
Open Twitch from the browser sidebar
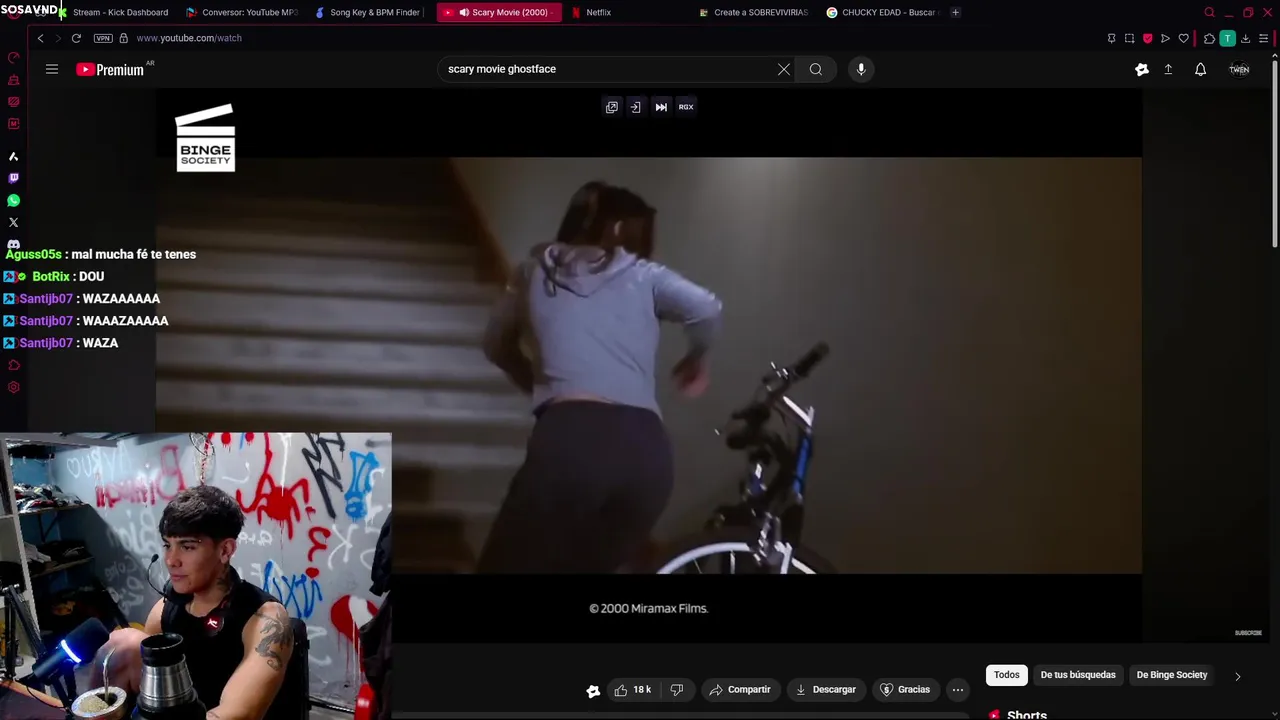click(13, 178)
